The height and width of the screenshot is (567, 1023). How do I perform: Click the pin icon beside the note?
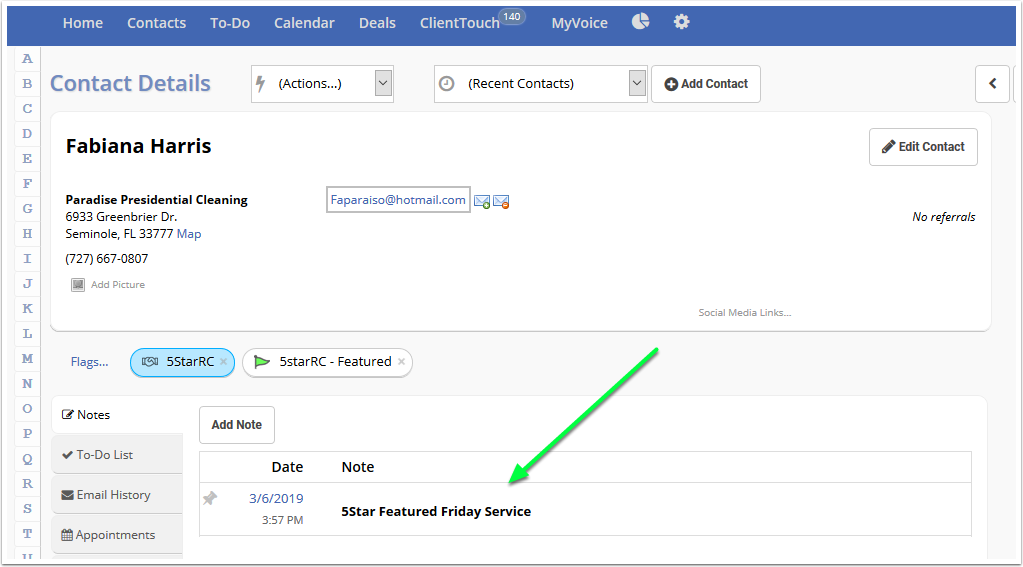pyautogui.click(x=210, y=498)
